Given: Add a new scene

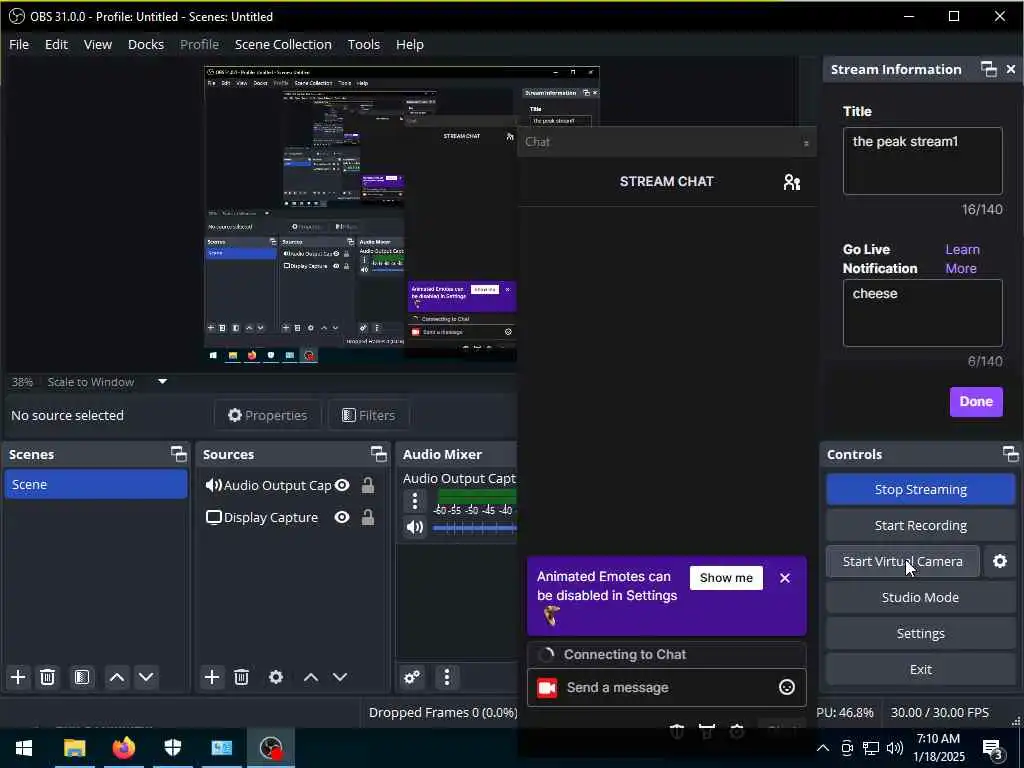Looking at the screenshot, I should tap(18, 677).
